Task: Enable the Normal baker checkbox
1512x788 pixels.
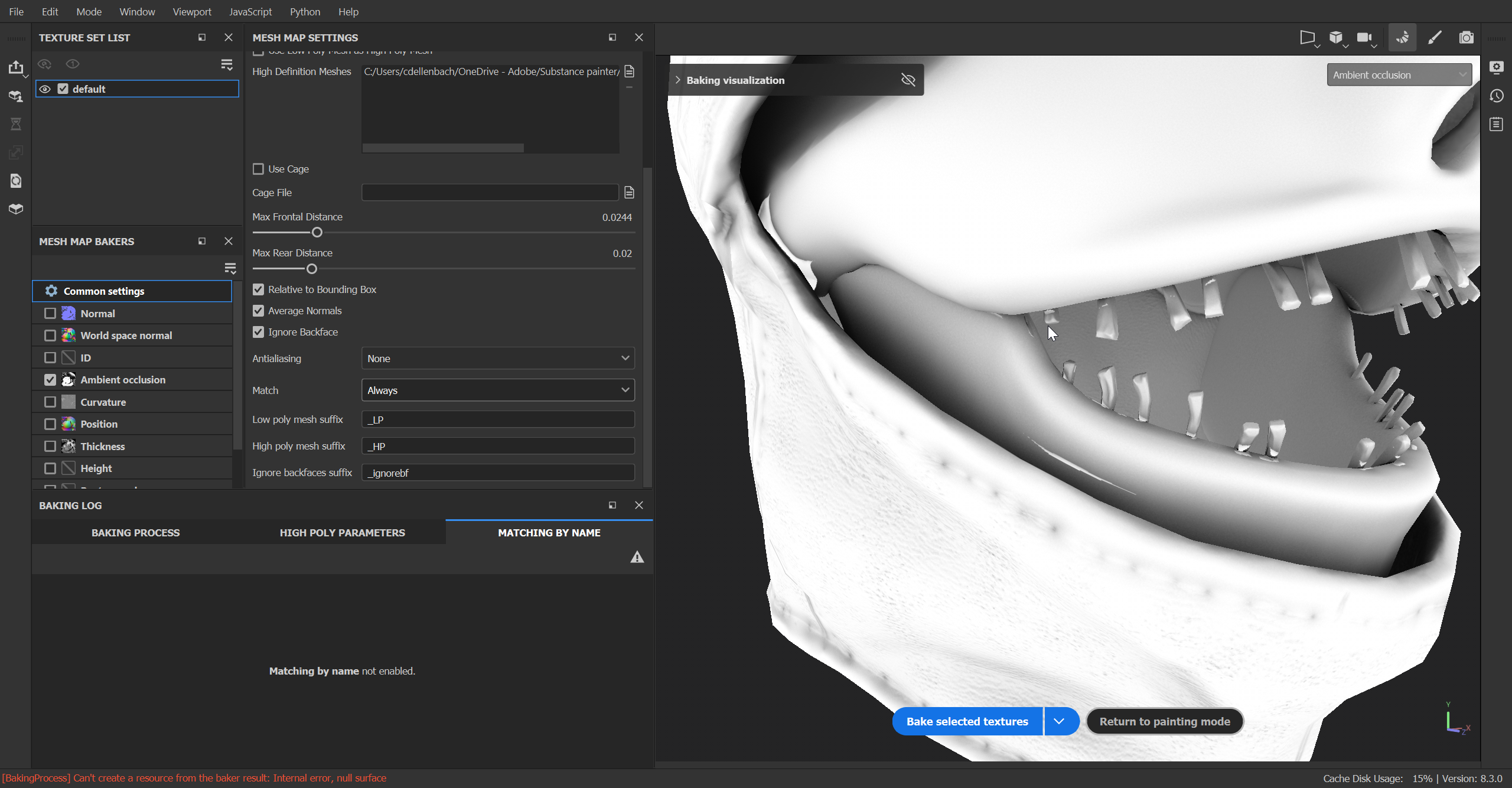Action: tap(50, 313)
